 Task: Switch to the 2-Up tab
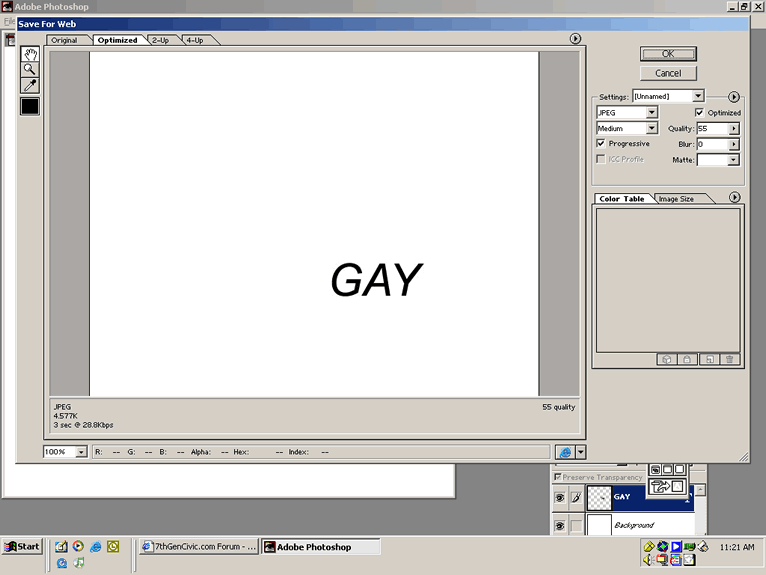click(x=161, y=40)
